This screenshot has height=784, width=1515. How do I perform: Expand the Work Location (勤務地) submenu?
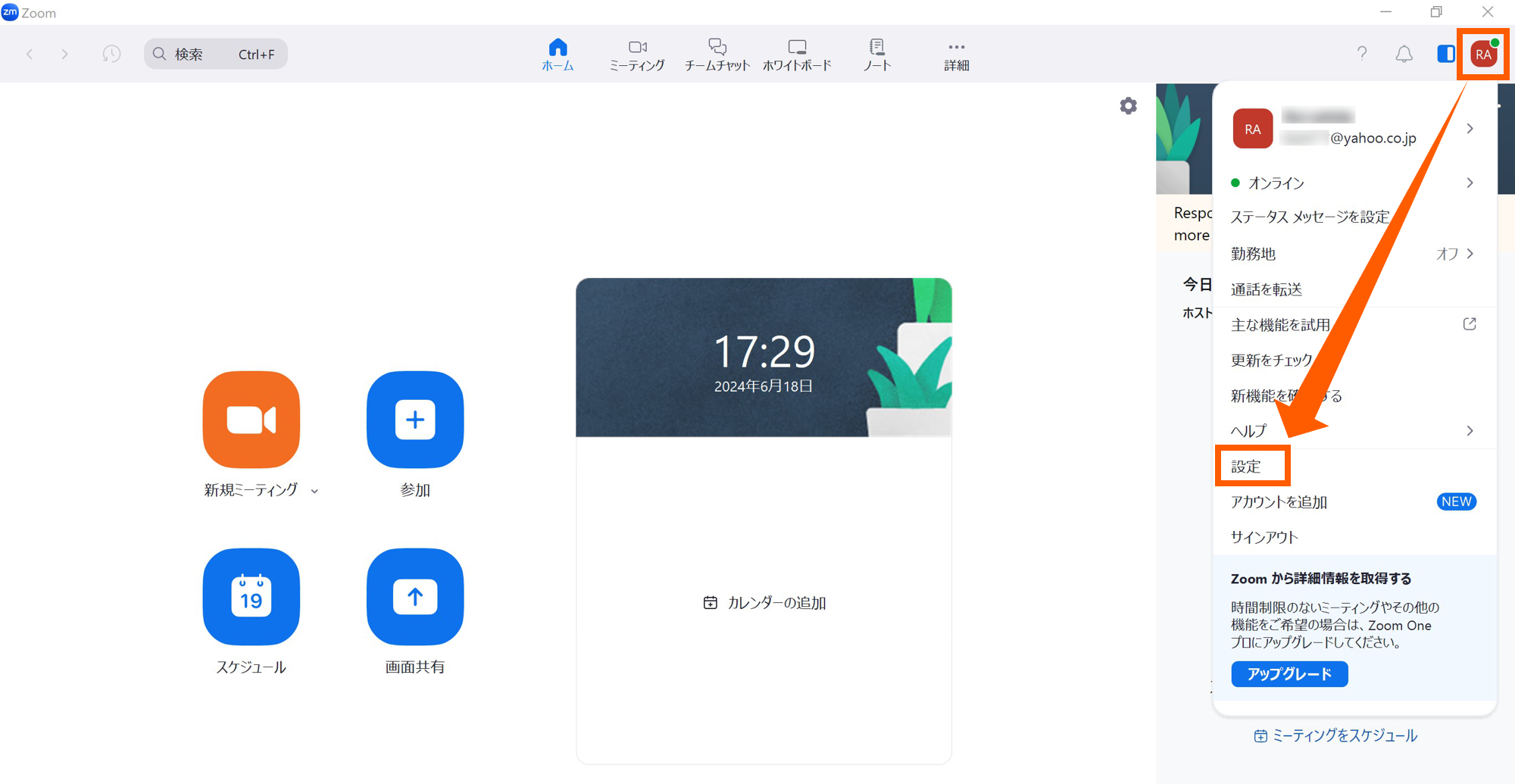tap(1469, 254)
